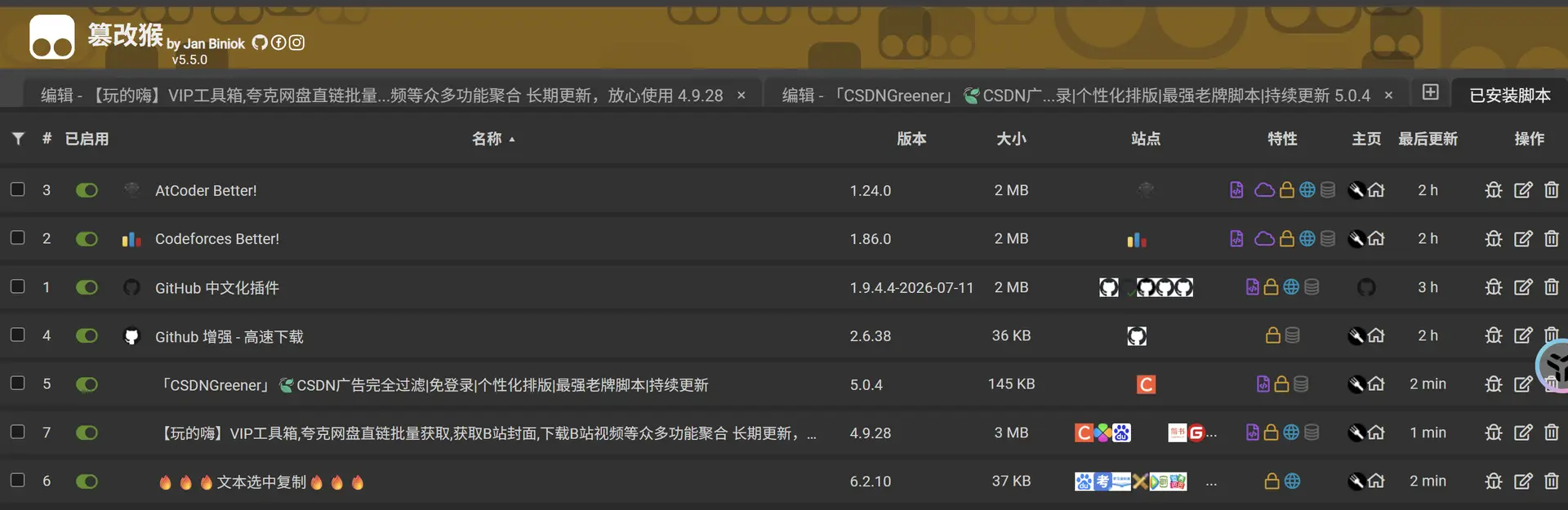Toggle off Github 增强 - 高速下载
1568x510 pixels.
pos(87,335)
